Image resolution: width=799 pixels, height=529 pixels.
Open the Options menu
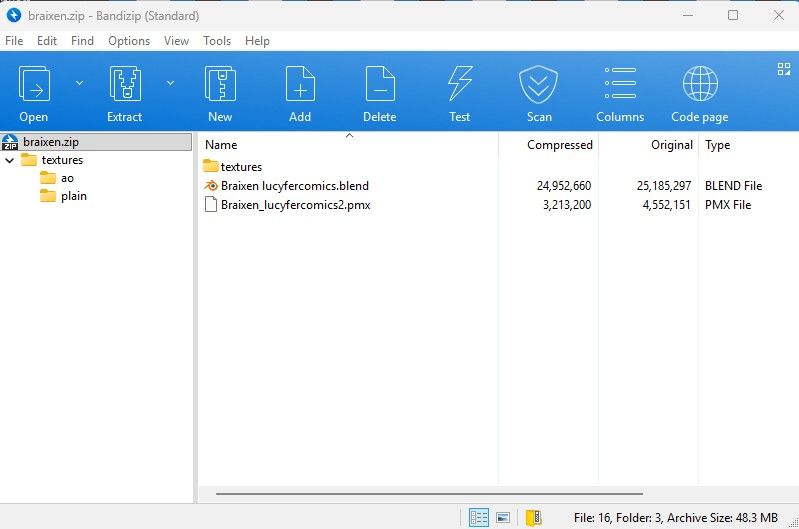tap(129, 41)
